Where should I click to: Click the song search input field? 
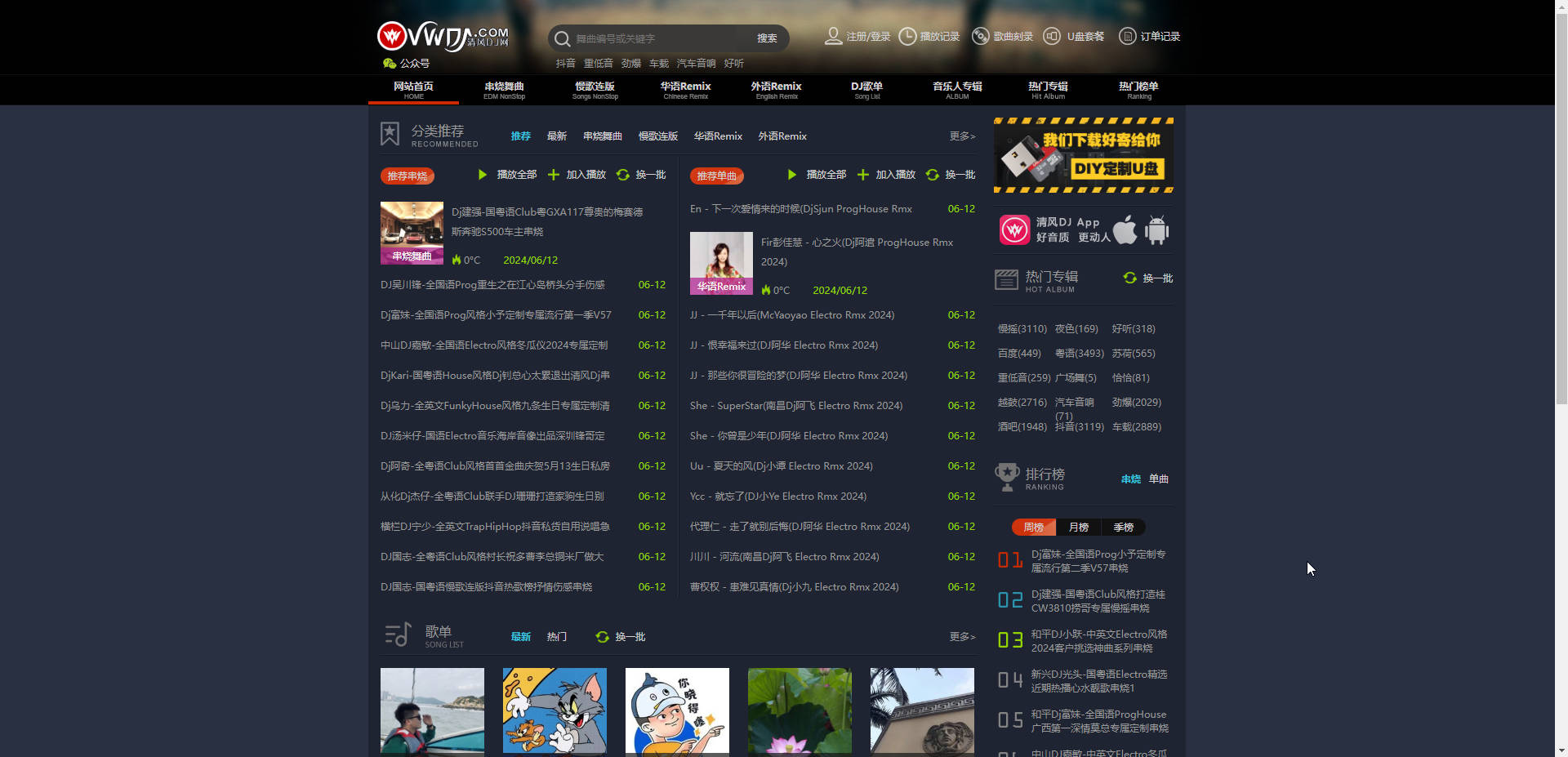point(660,38)
